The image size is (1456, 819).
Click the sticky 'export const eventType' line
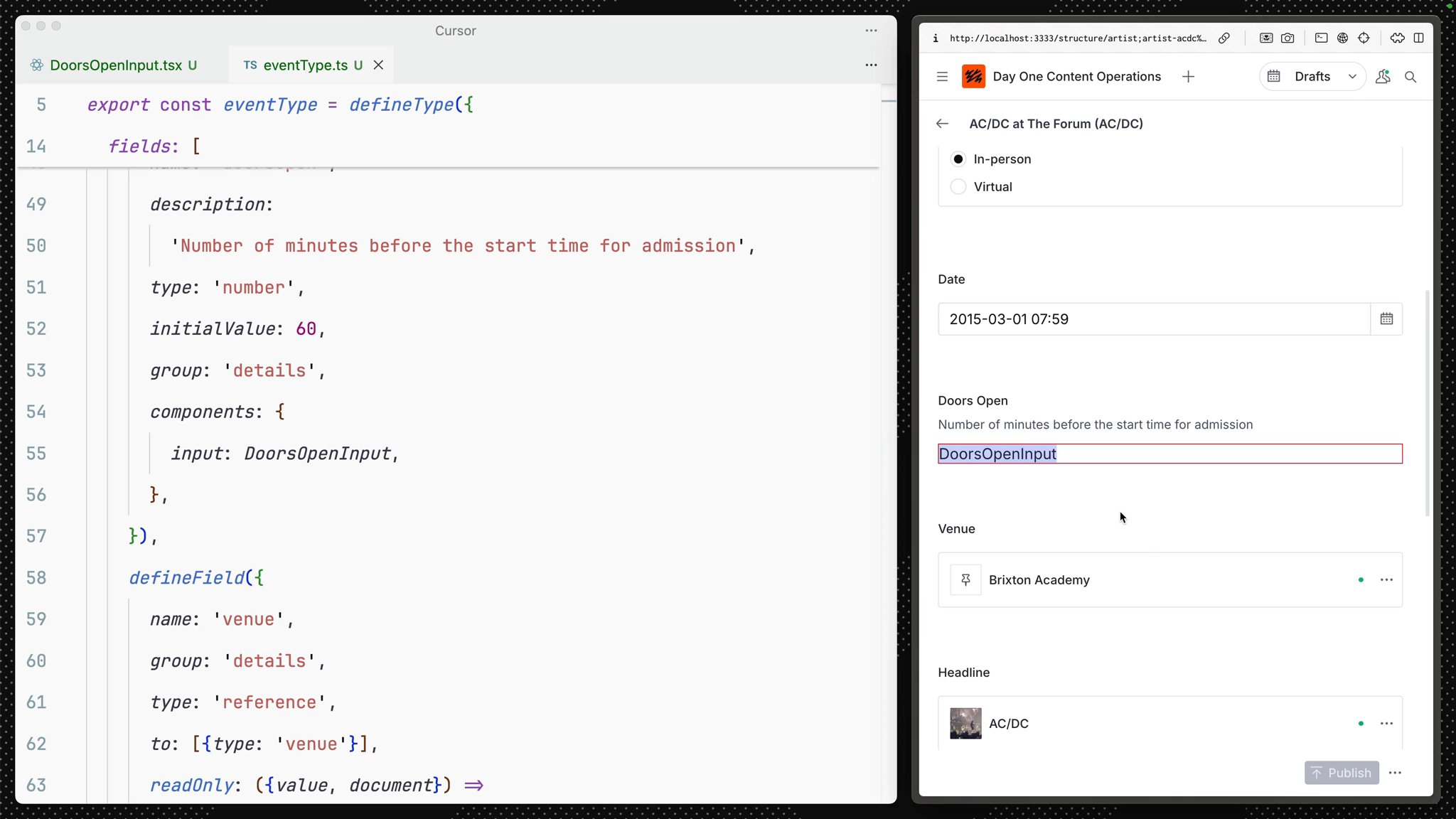pos(280,105)
